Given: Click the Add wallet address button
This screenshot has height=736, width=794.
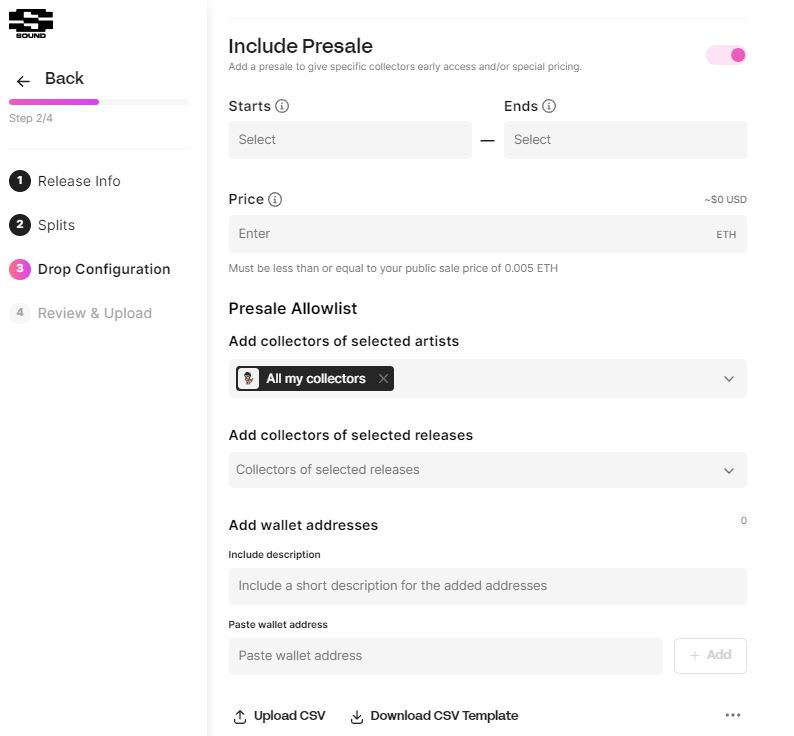Looking at the screenshot, I should coord(710,656).
